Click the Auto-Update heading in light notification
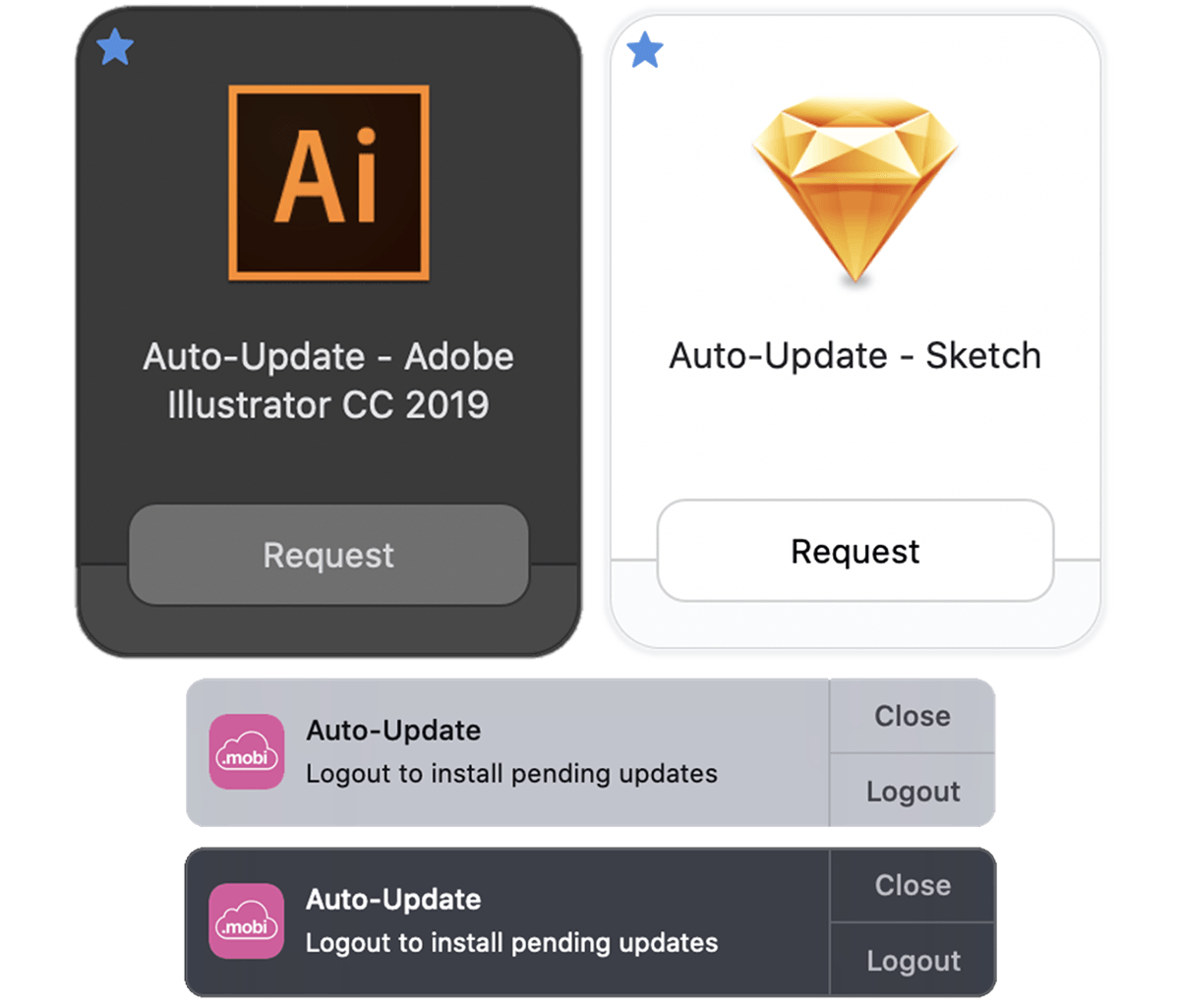The image size is (1180, 1008). [393, 731]
